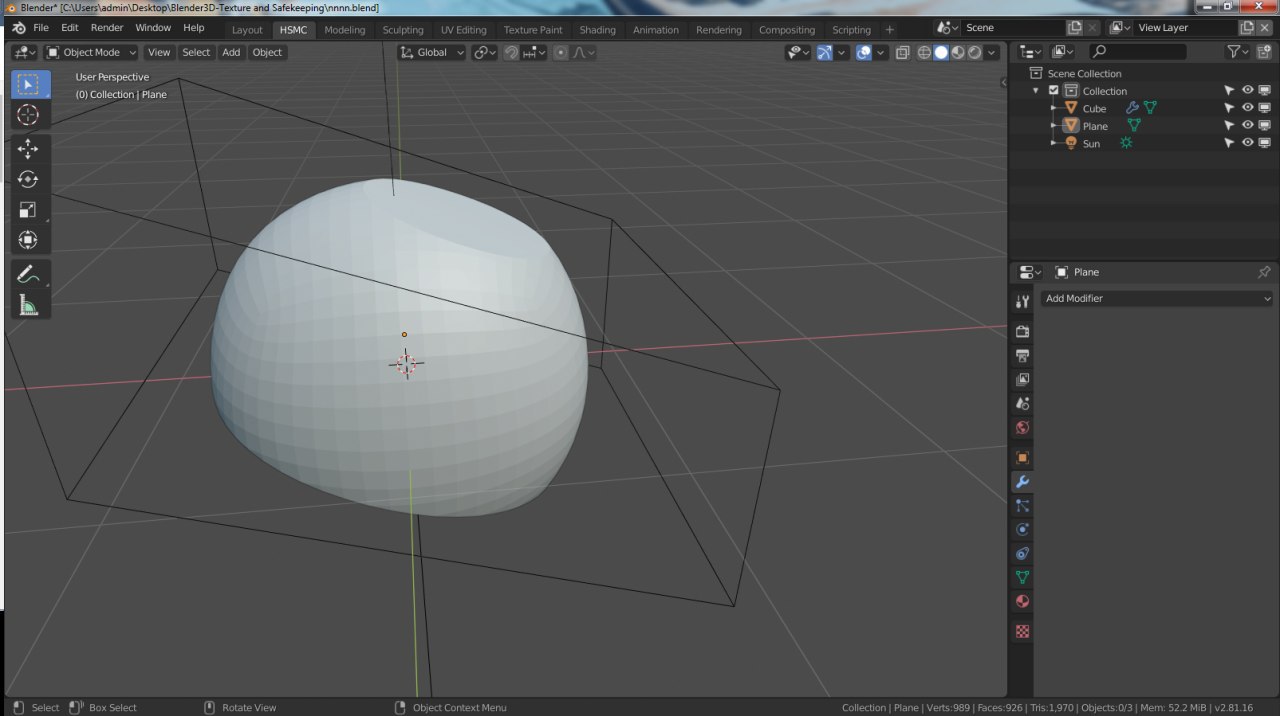This screenshot has height=716, width=1280.
Task: Toggle Collection eye visibility icon
Action: click(x=1247, y=90)
